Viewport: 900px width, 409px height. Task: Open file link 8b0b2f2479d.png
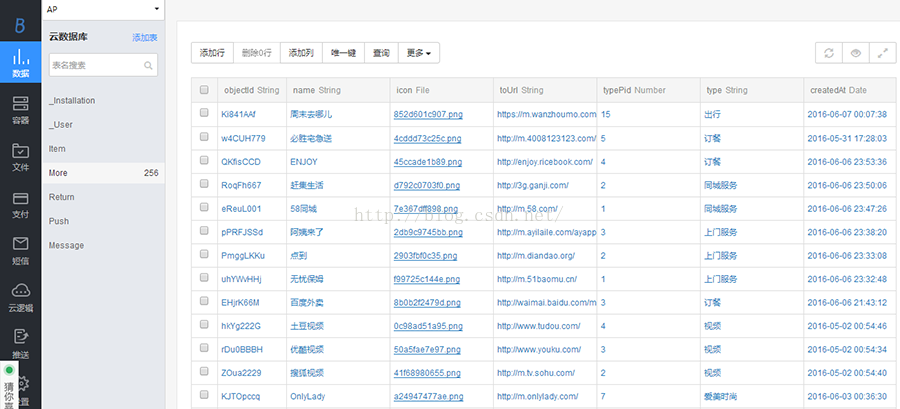(x=428, y=302)
